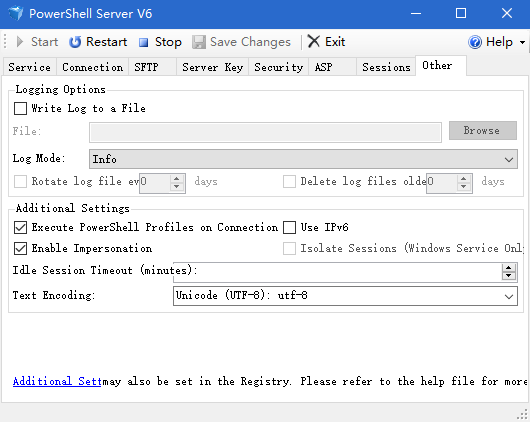Select the Other tab
This screenshot has height=422, width=530.
441,65
